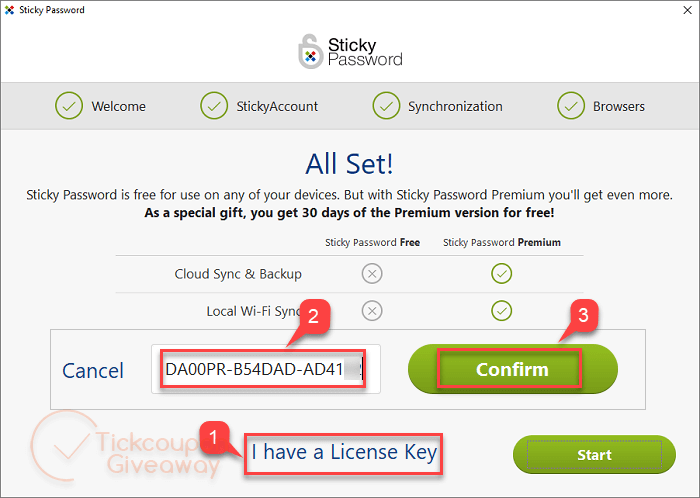Click the I have a License Key link

[344, 453]
